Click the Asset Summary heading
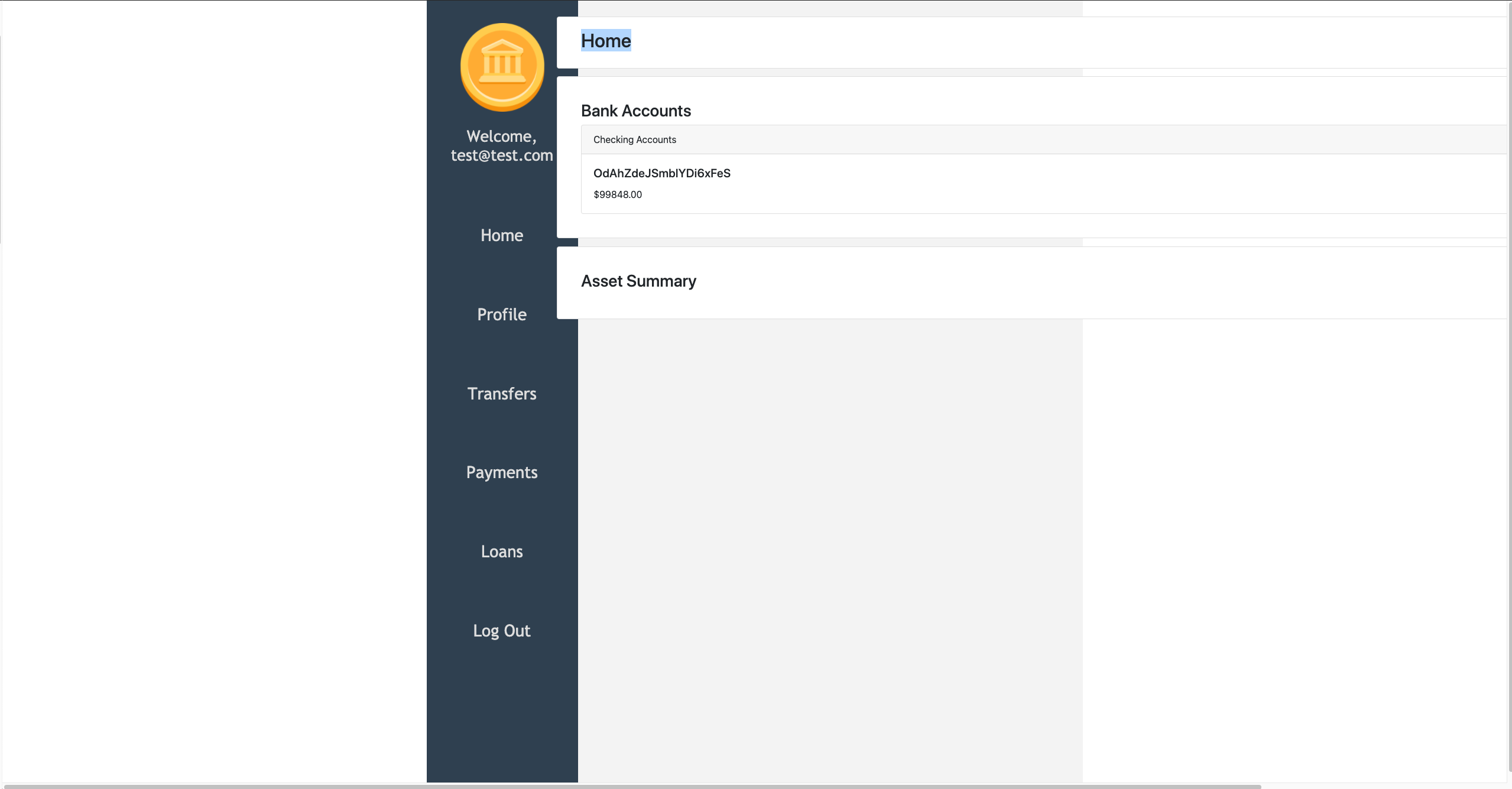 click(x=638, y=281)
